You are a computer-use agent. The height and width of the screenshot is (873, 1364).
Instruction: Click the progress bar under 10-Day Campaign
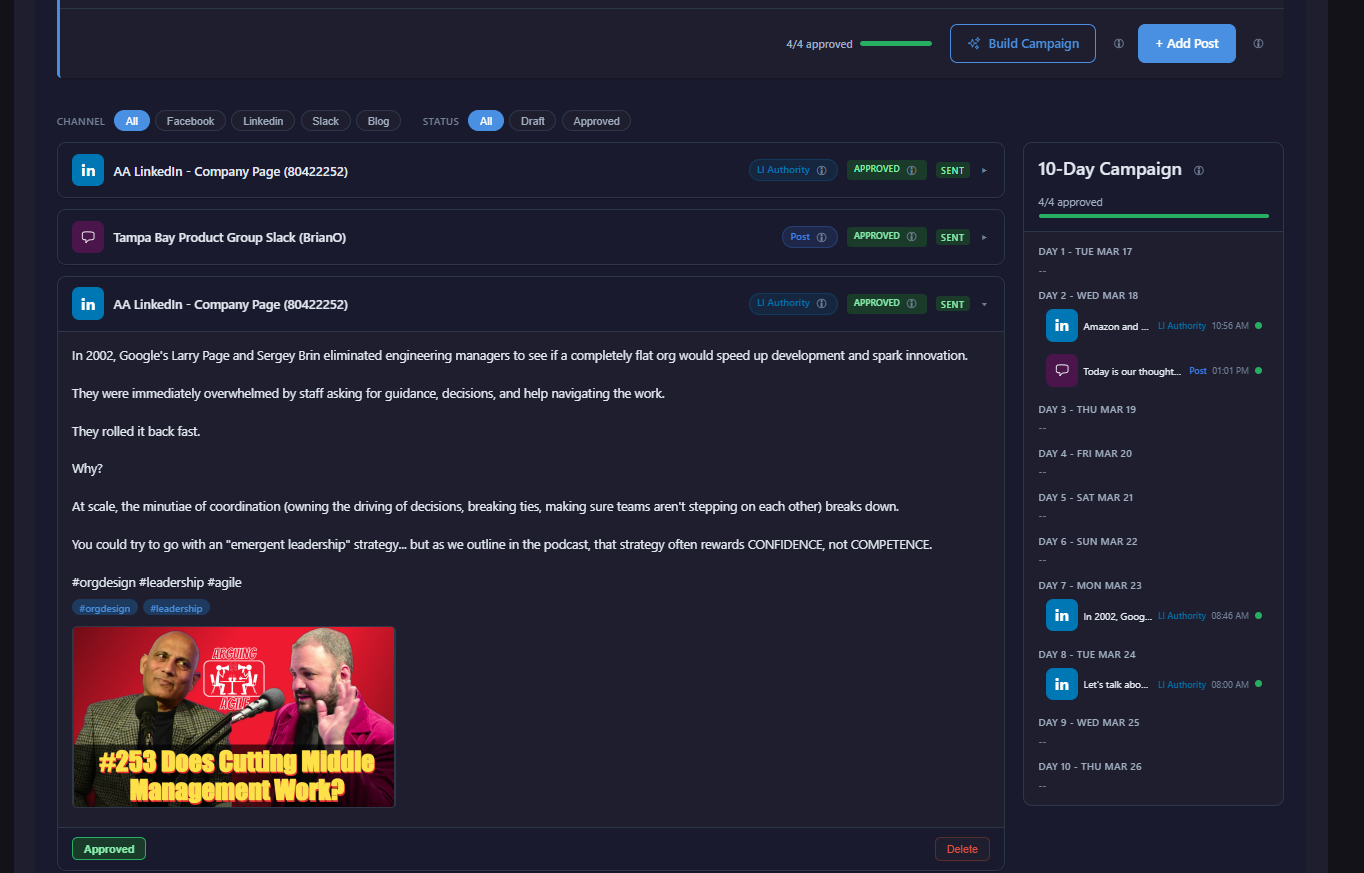[1153, 216]
